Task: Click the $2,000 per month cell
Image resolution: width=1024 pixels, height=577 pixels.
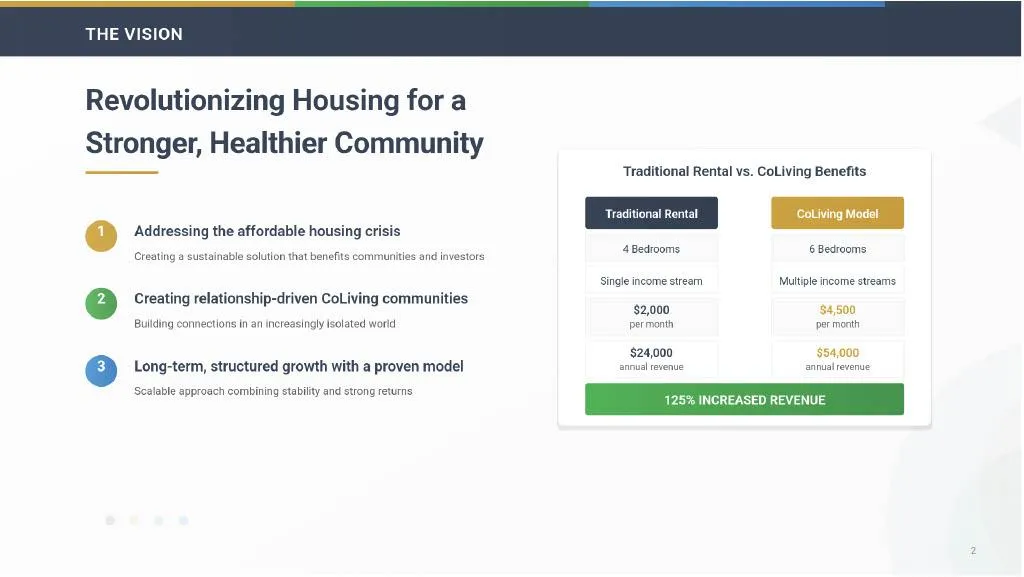Action: (x=651, y=317)
